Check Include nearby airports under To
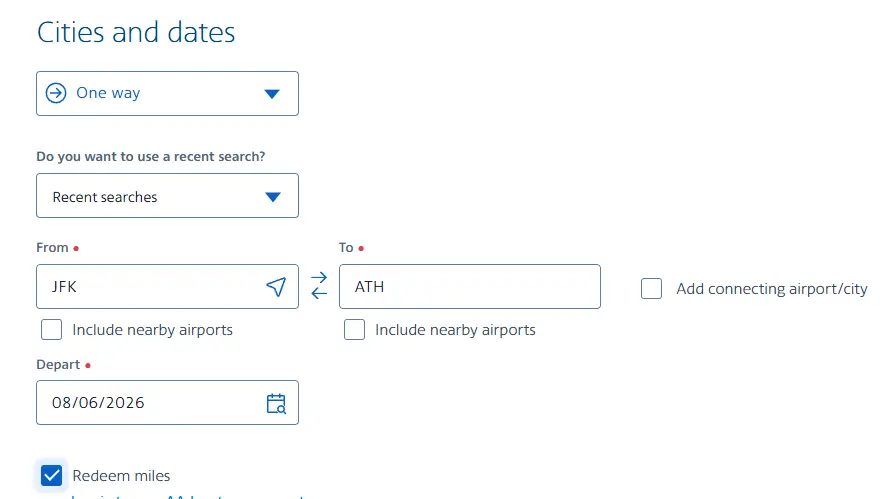The height and width of the screenshot is (499, 891). [x=354, y=330]
